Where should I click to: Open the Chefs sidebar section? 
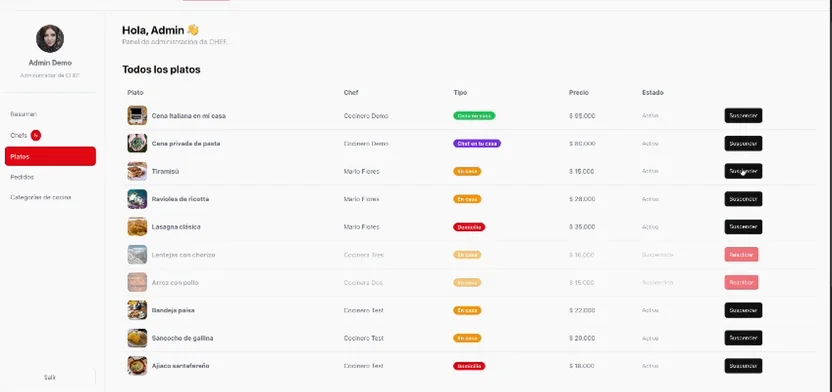(x=19, y=135)
